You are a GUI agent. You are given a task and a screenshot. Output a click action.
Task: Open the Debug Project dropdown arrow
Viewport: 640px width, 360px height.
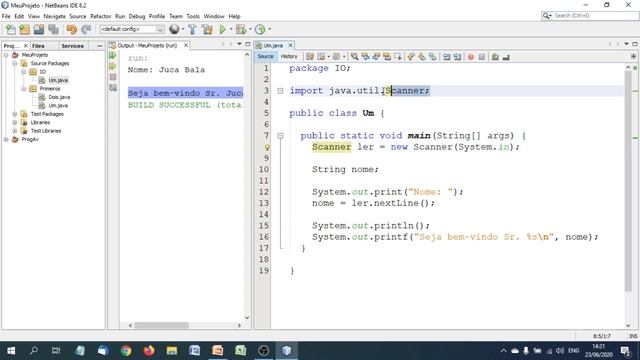(x=250, y=29)
